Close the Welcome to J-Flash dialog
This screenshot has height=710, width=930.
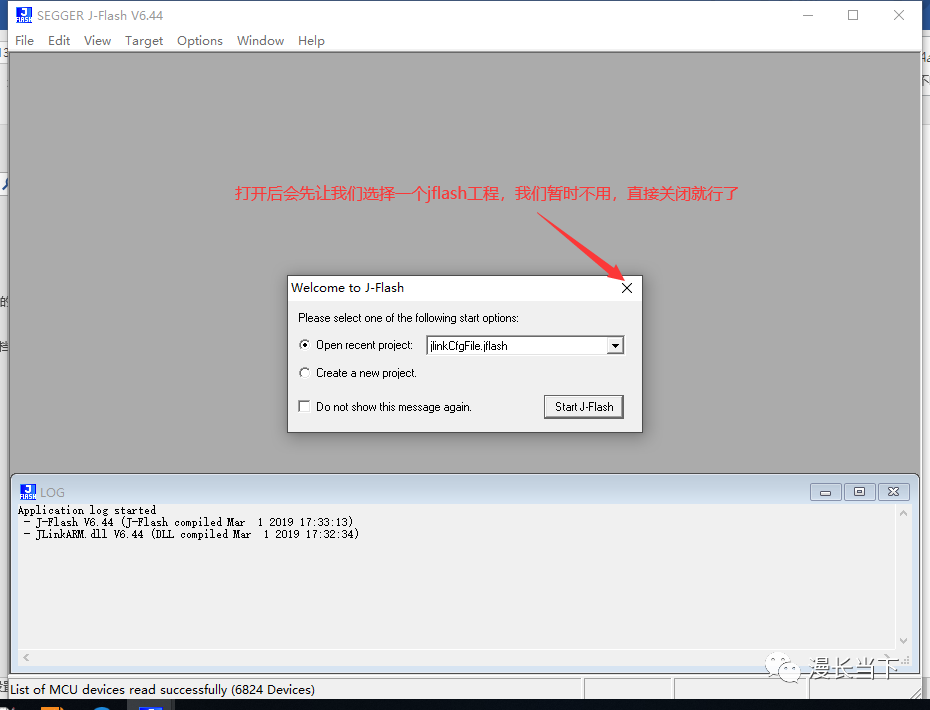[x=627, y=288]
